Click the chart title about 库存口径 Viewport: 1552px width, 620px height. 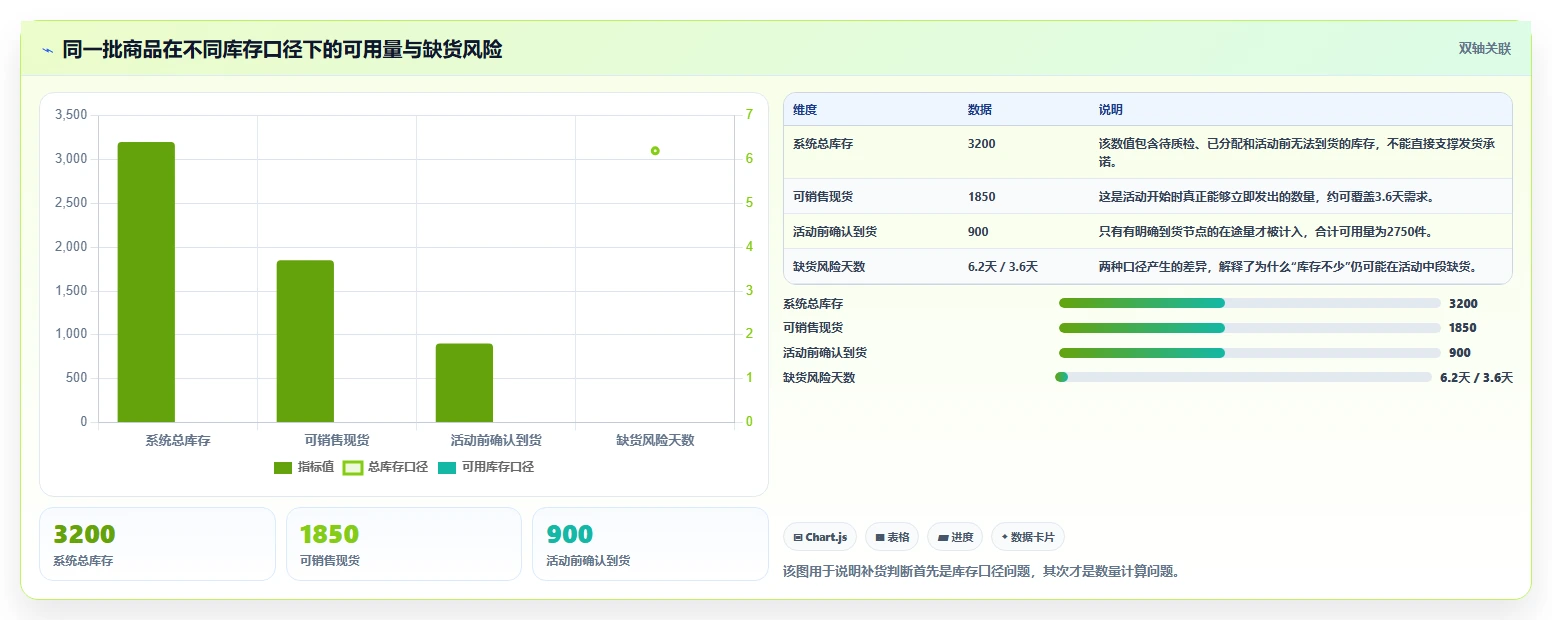282,49
